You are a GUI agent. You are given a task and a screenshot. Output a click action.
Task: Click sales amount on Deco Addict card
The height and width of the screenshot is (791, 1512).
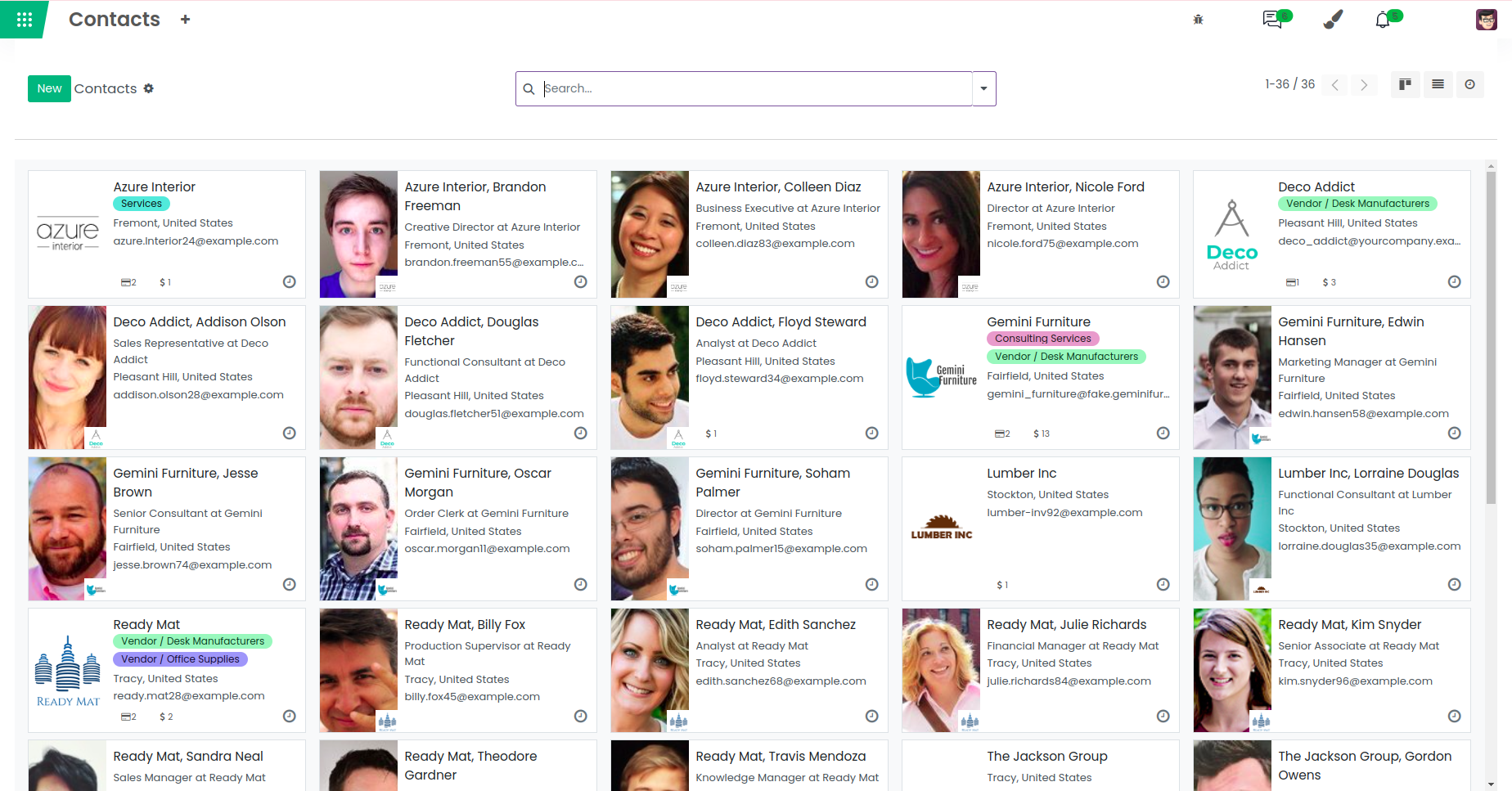point(1330,282)
